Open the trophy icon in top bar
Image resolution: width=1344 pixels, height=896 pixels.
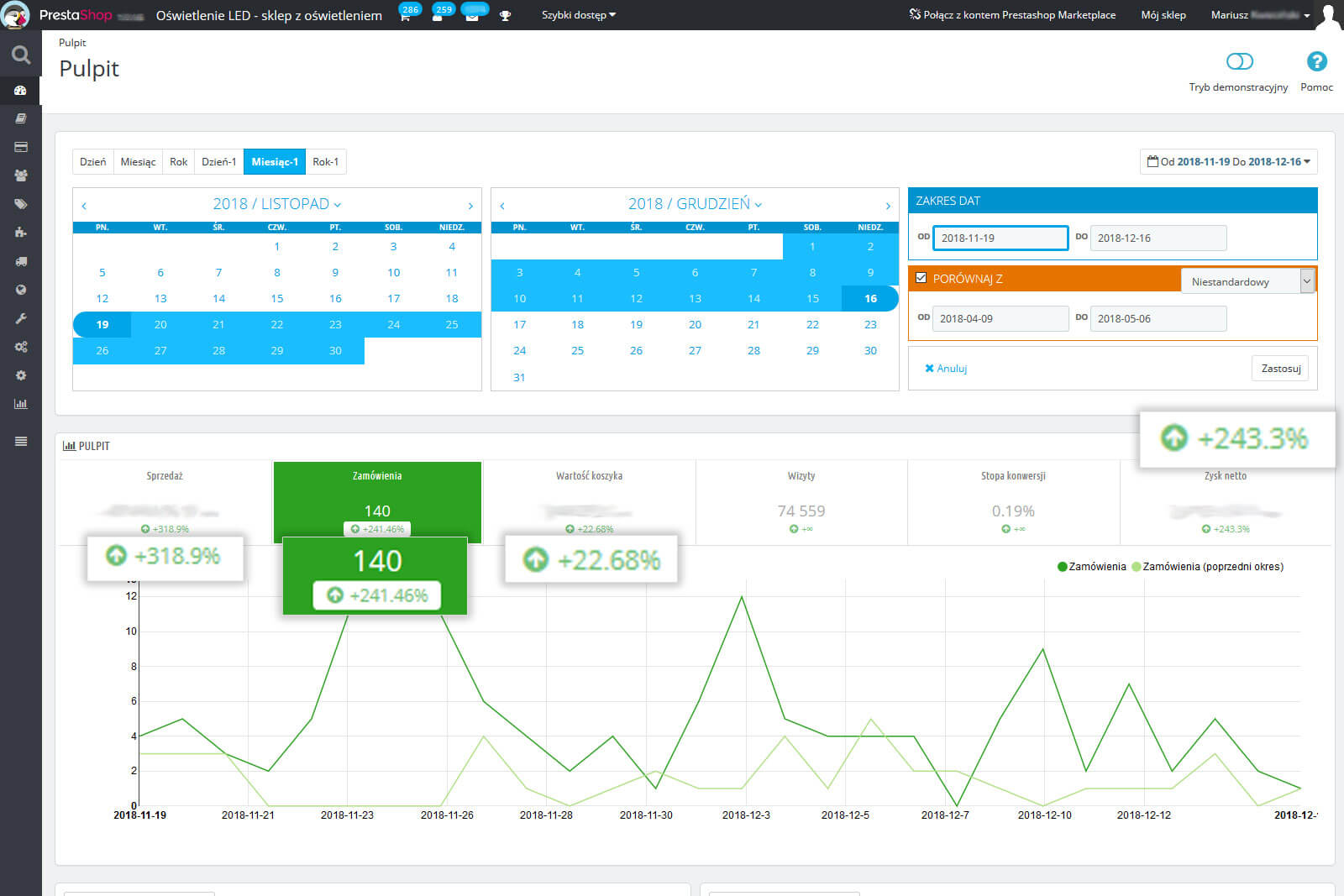point(505,16)
